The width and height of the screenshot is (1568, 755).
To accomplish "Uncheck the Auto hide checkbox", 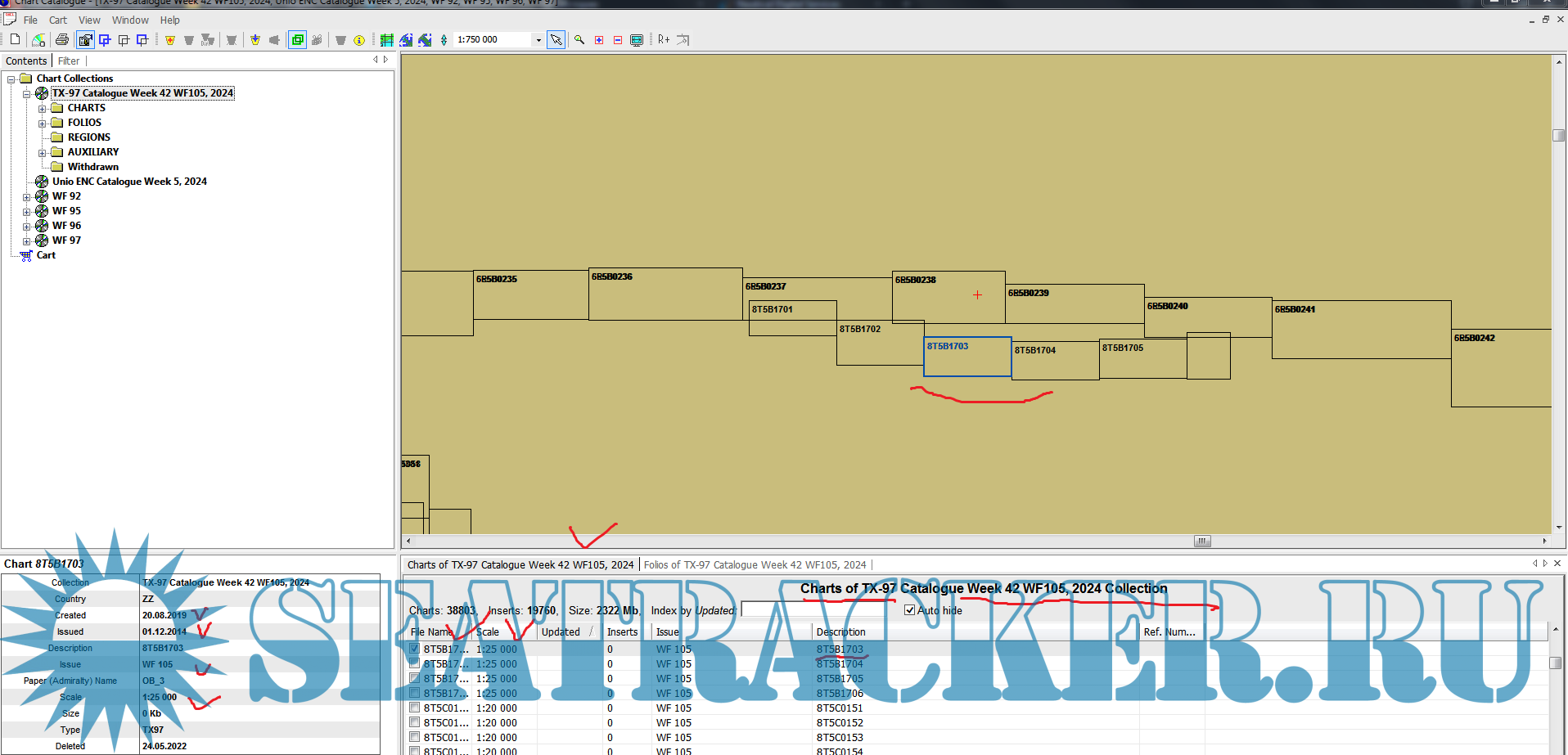I will [909, 610].
